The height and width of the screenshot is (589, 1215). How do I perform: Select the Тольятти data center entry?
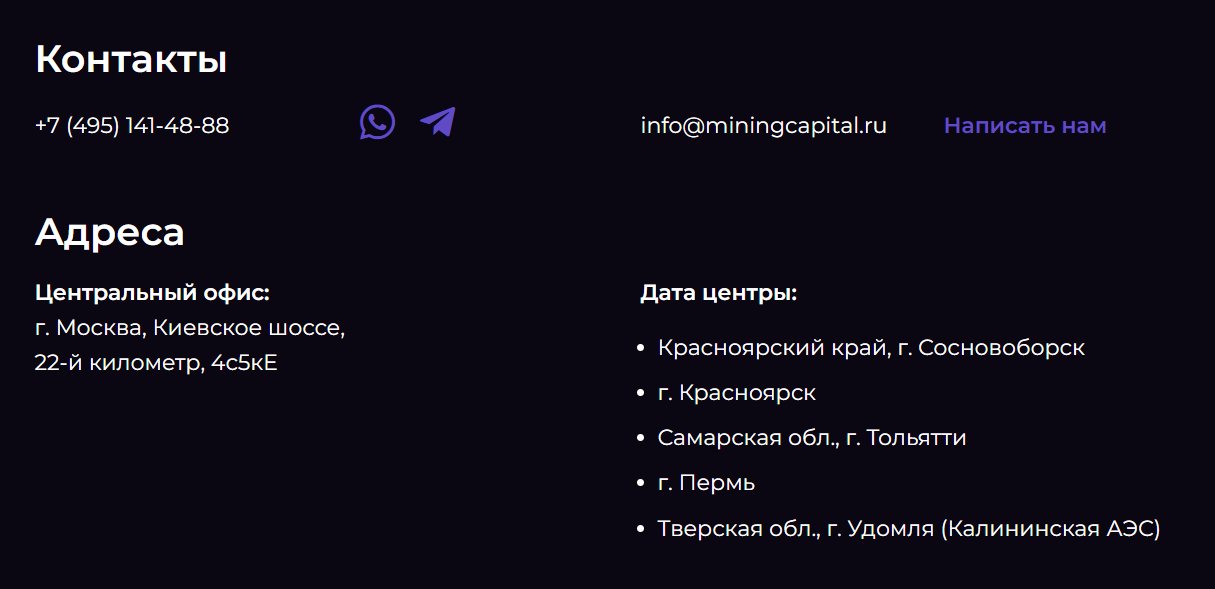812,438
